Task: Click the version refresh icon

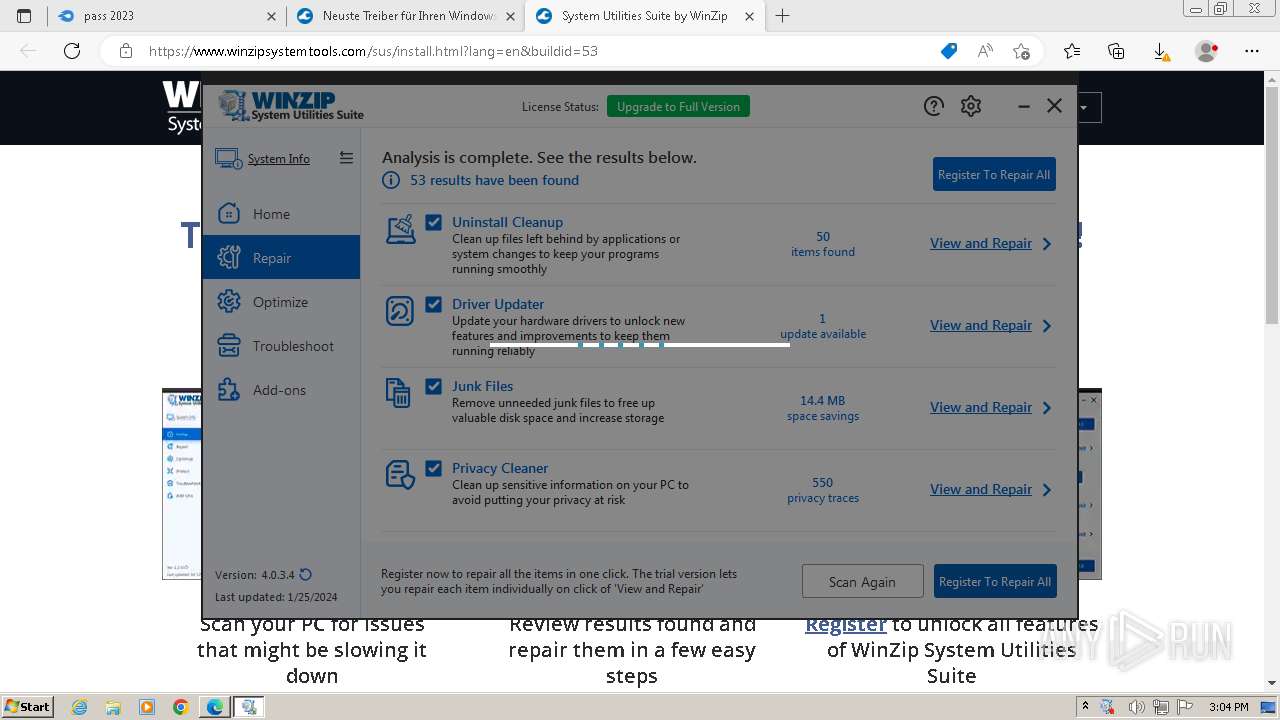Action: pyautogui.click(x=306, y=574)
